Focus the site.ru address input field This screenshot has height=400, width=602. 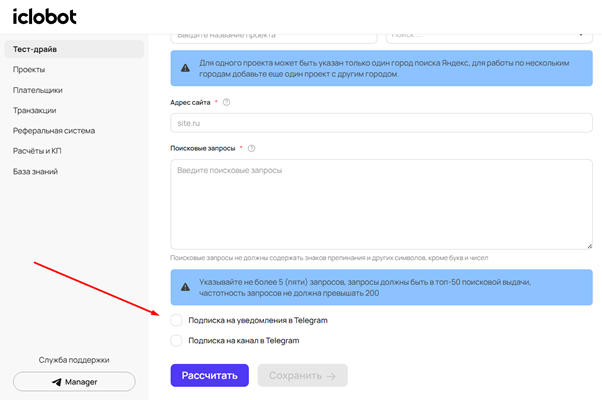tap(381, 123)
